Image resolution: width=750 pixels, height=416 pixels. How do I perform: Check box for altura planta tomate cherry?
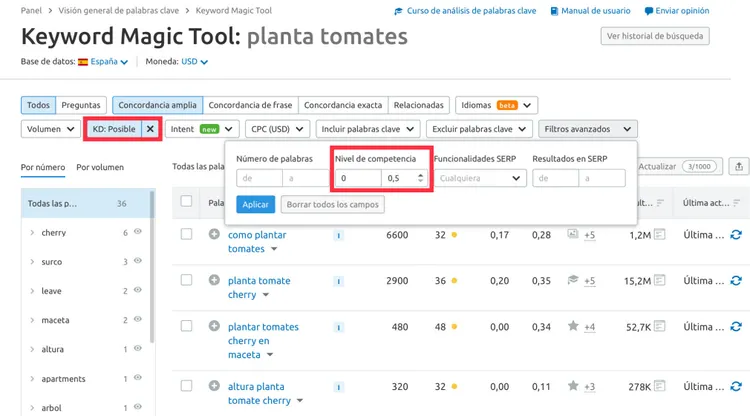pyautogui.click(x=187, y=386)
